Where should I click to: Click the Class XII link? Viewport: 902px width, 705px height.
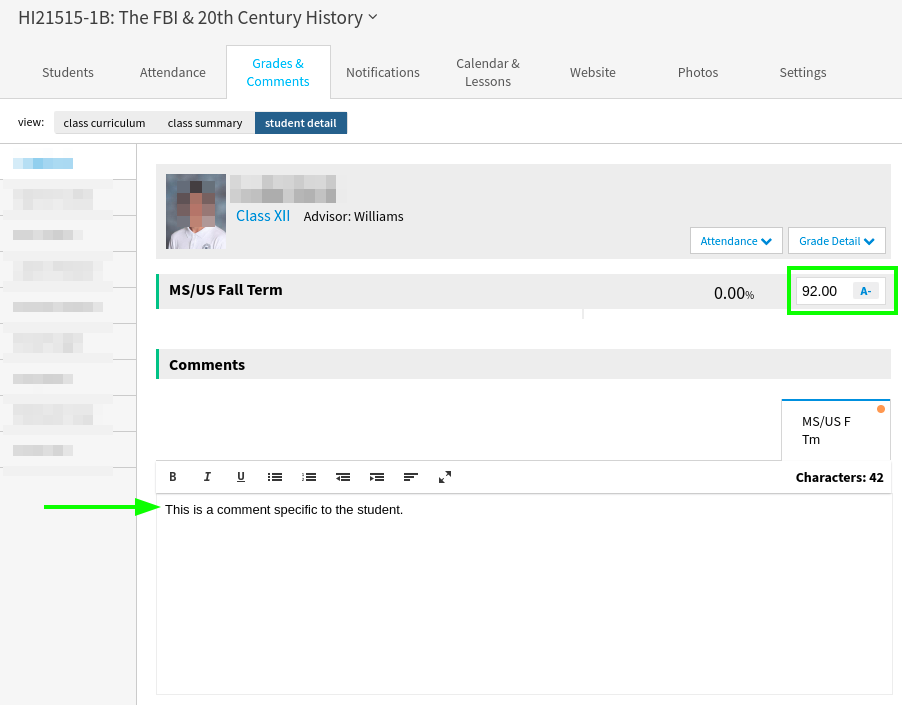click(263, 216)
